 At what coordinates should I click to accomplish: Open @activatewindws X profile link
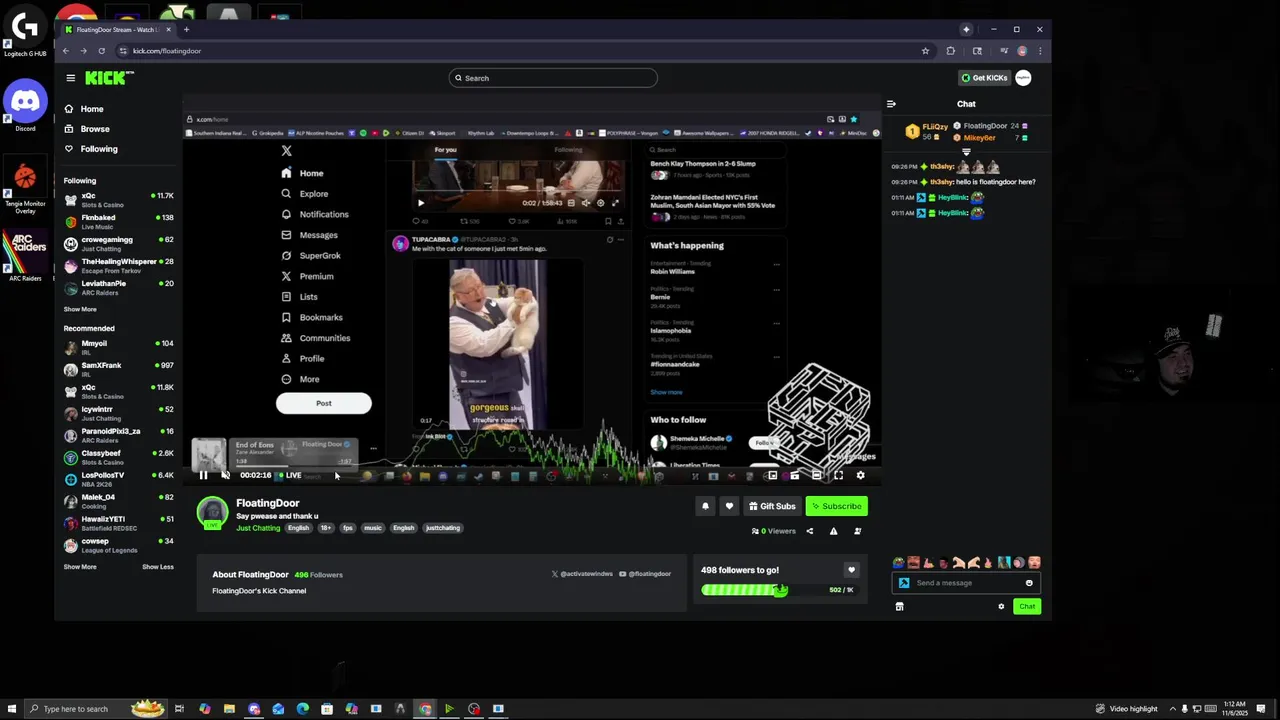point(582,574)
